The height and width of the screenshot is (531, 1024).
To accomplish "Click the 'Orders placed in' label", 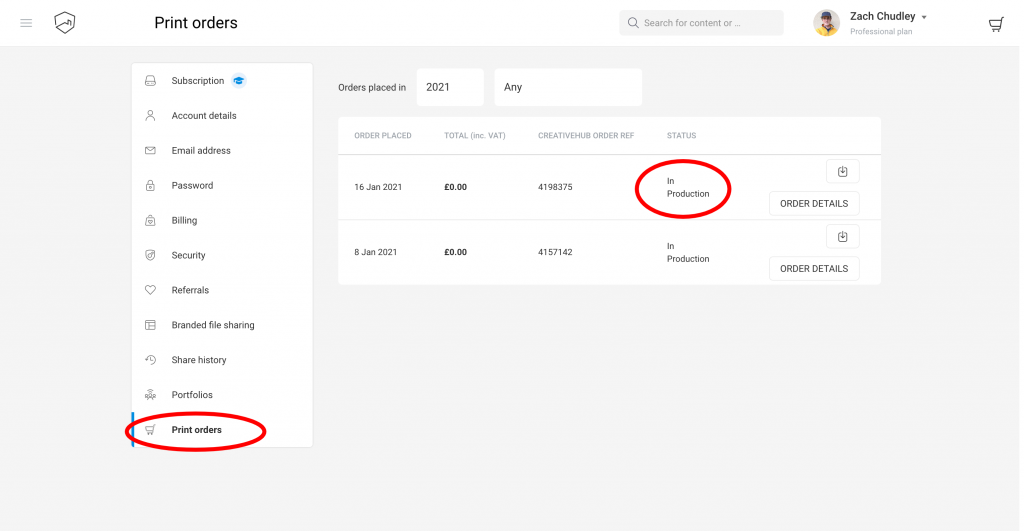I will [x=372, y=88].
